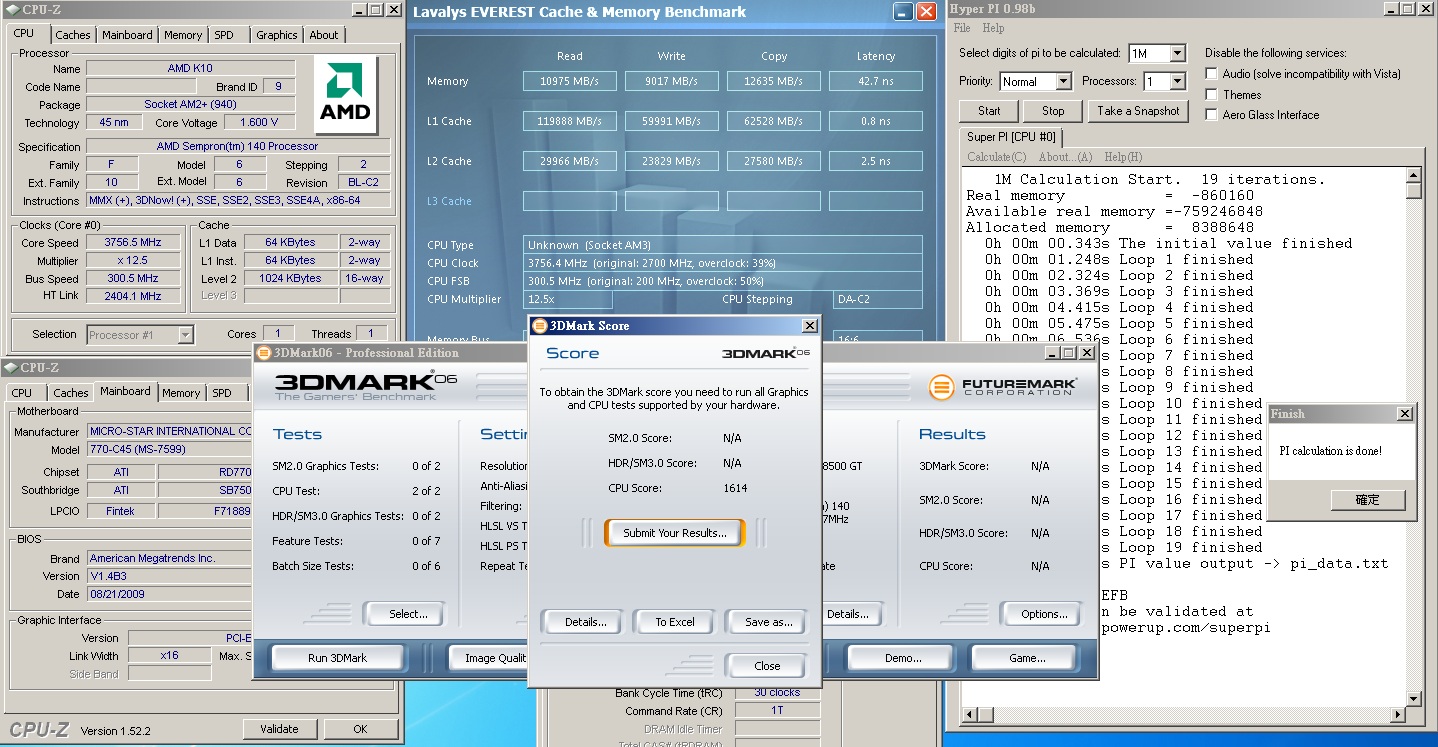The image size is (1438, 747).
Task: Confirm the PI calculation done dialog
Action: [1367, 500]
